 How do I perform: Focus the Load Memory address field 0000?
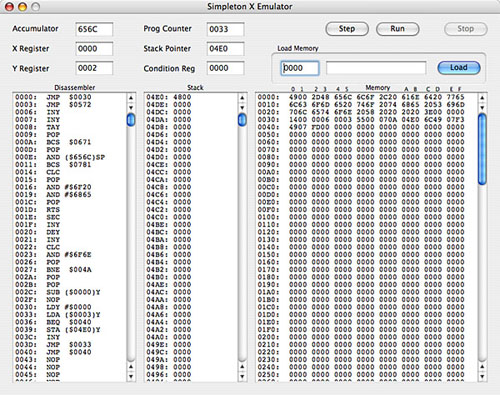tap(300, 68)
